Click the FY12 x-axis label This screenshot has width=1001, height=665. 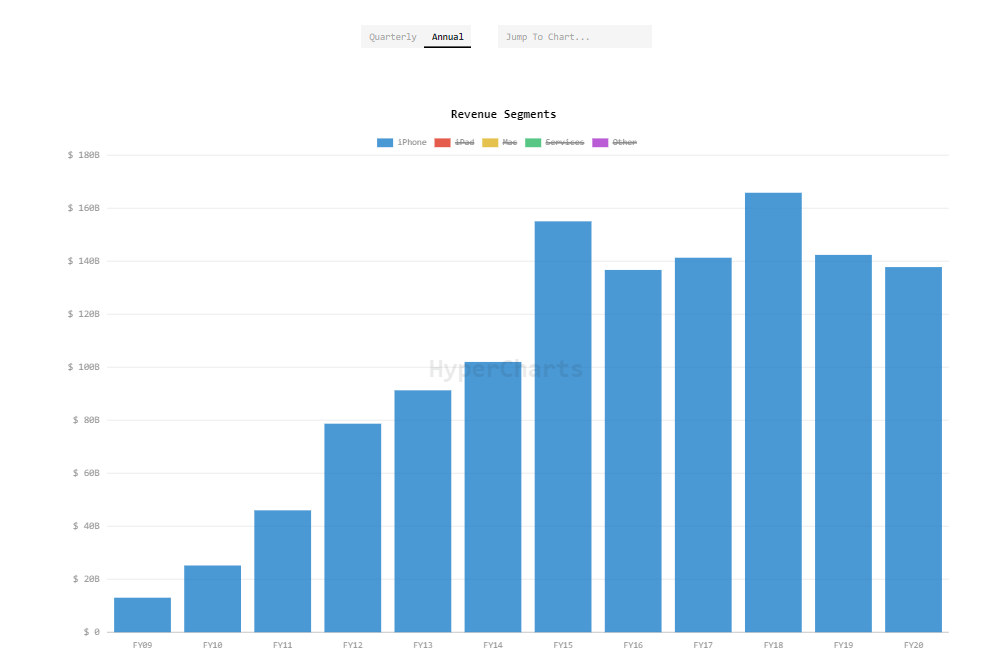point(352,645)
